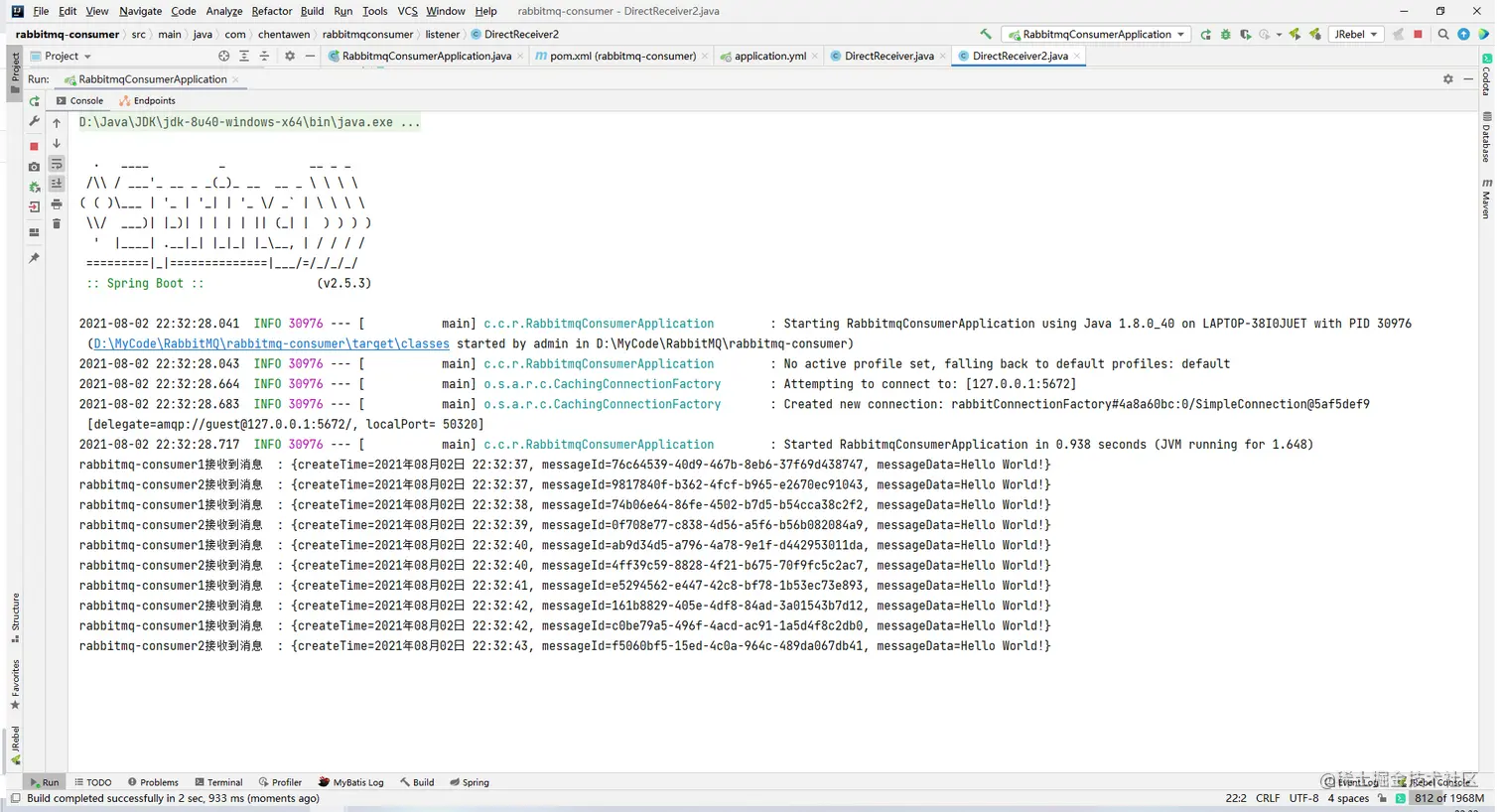Click the blue update arrow icon

[1463, 34]
